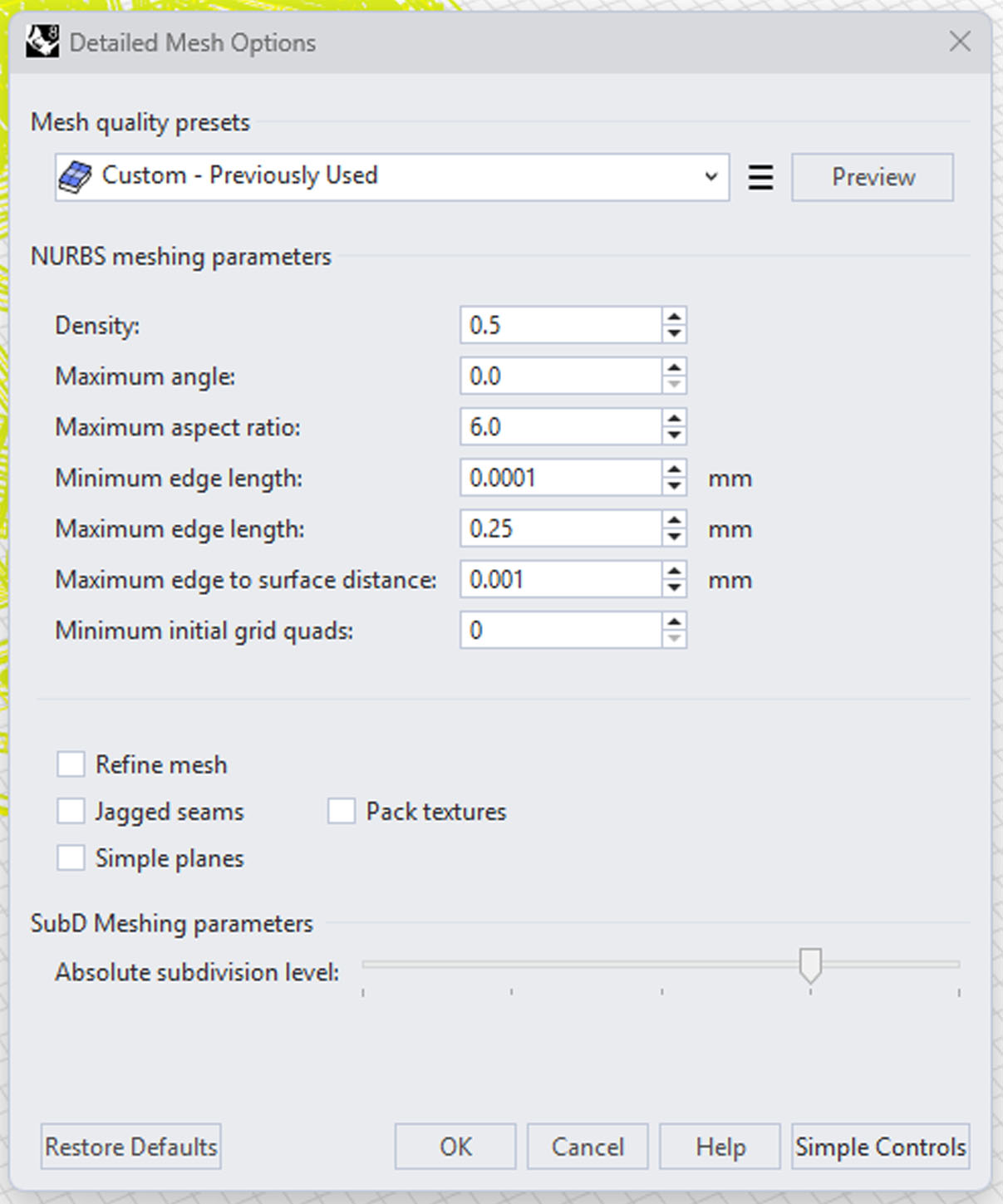
Task: Open the presets hamburger menu icon
Action: [760, 177]
